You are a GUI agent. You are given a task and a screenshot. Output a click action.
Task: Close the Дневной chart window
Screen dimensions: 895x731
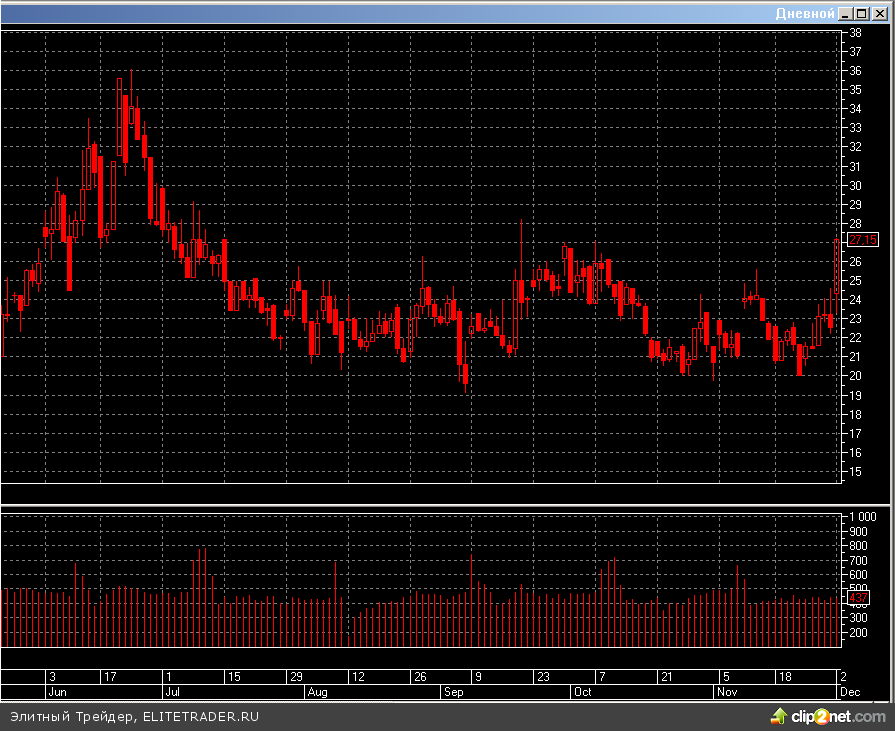click(878, 13)
